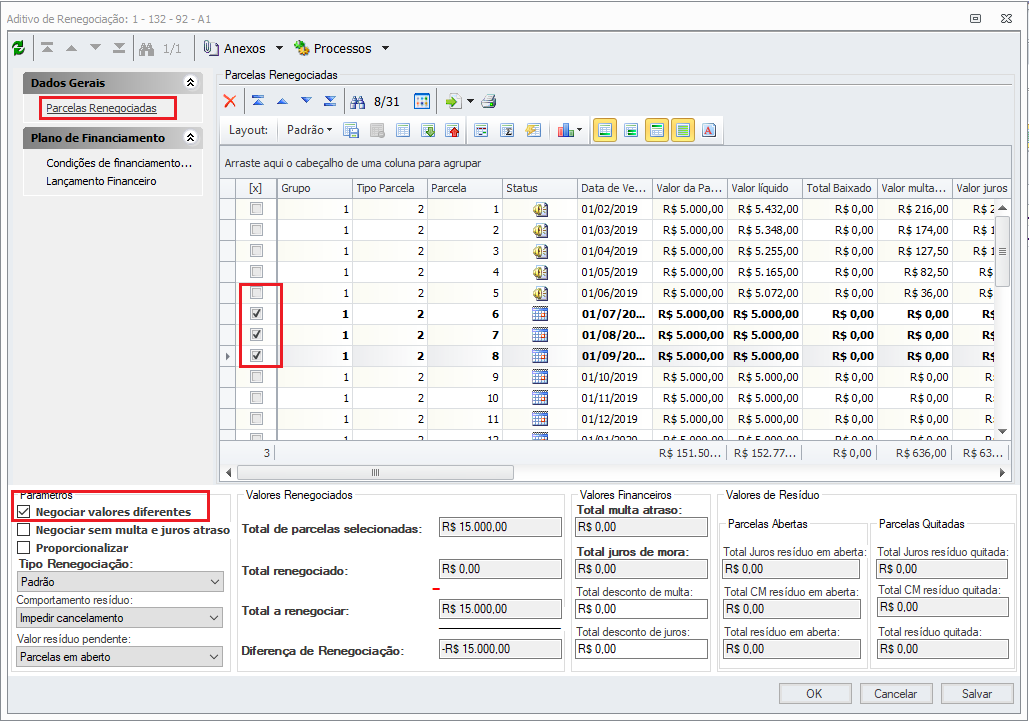Jump to last record using the blue grid arrow

point(329,101)
